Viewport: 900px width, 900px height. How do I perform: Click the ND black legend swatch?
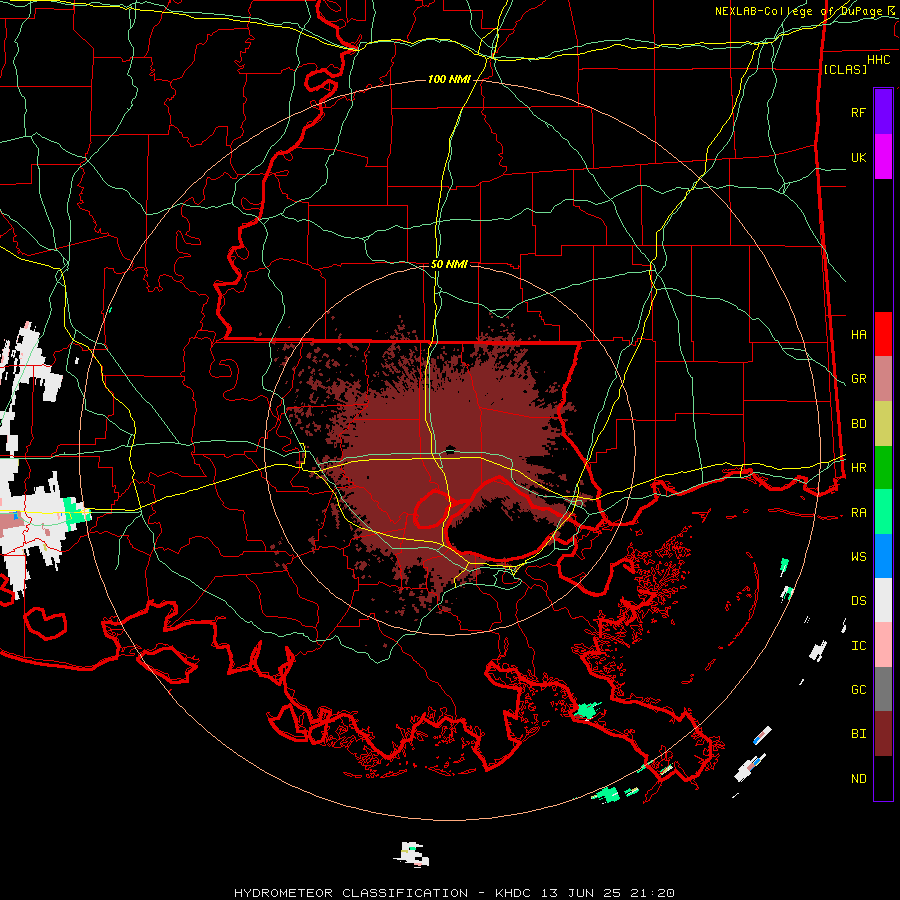click(x=883, y=778)
